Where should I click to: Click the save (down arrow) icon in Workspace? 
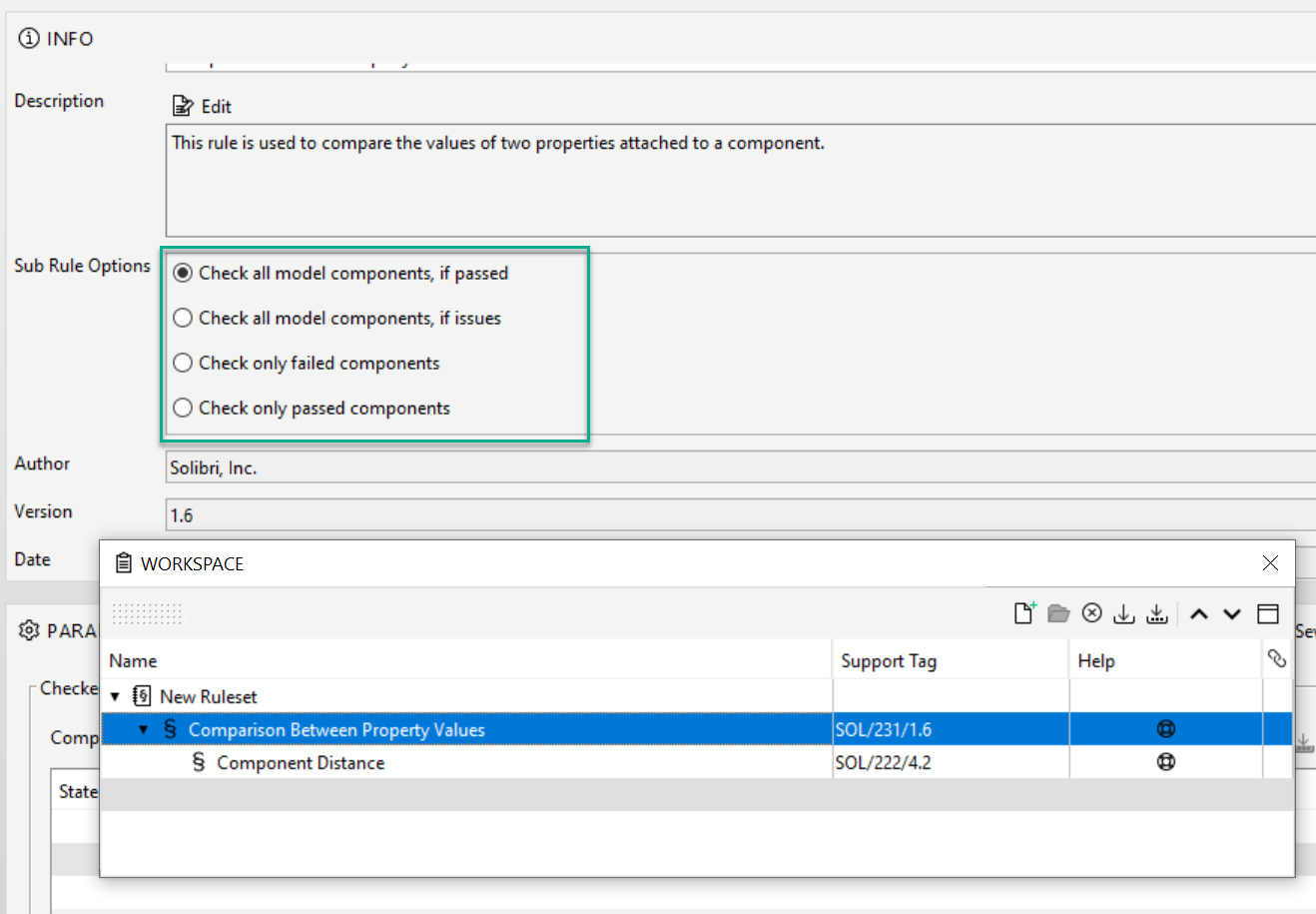[1124, 613]
